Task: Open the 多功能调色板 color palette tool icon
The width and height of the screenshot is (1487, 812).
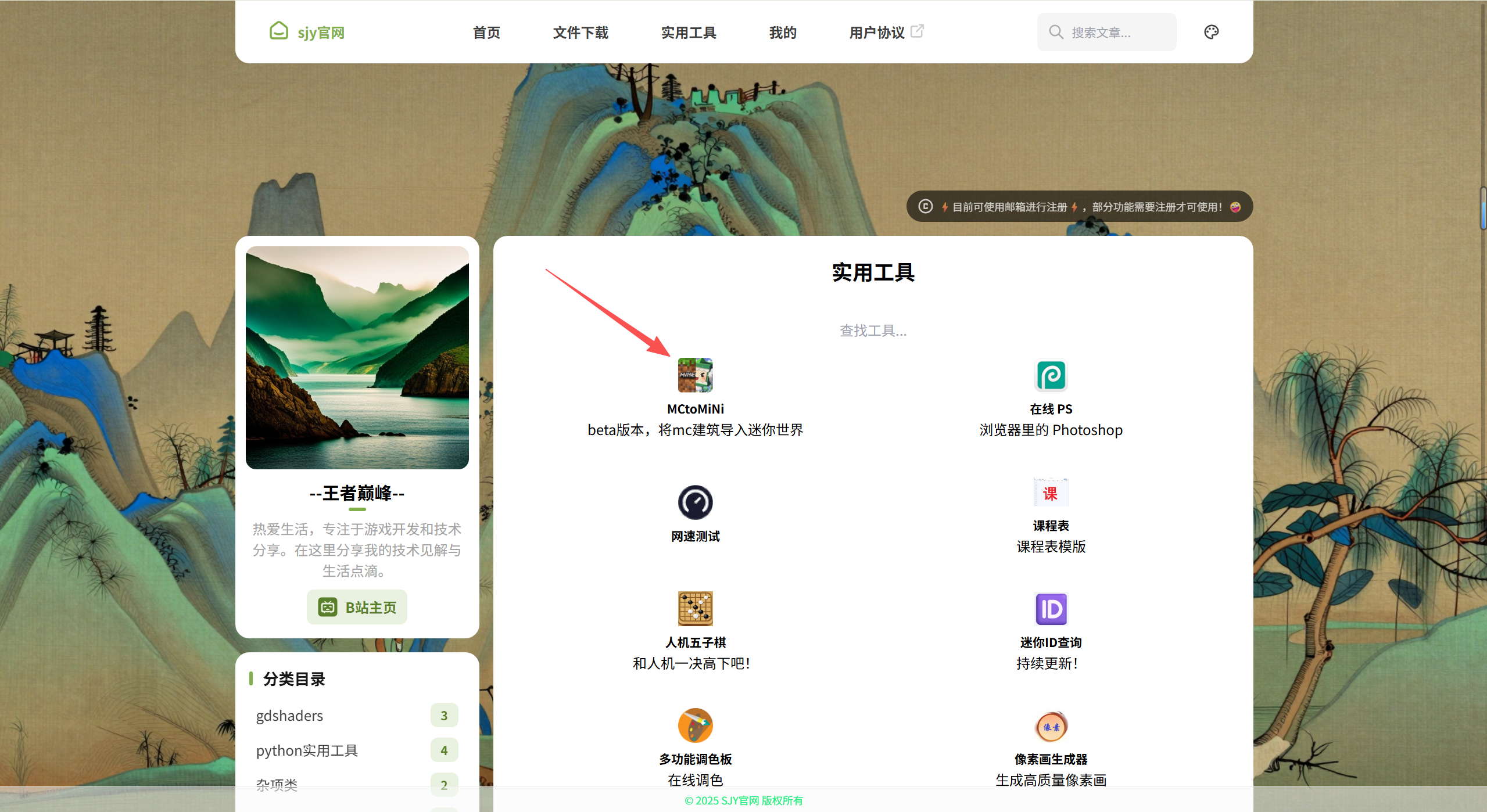Action: (x=695, y=725)
